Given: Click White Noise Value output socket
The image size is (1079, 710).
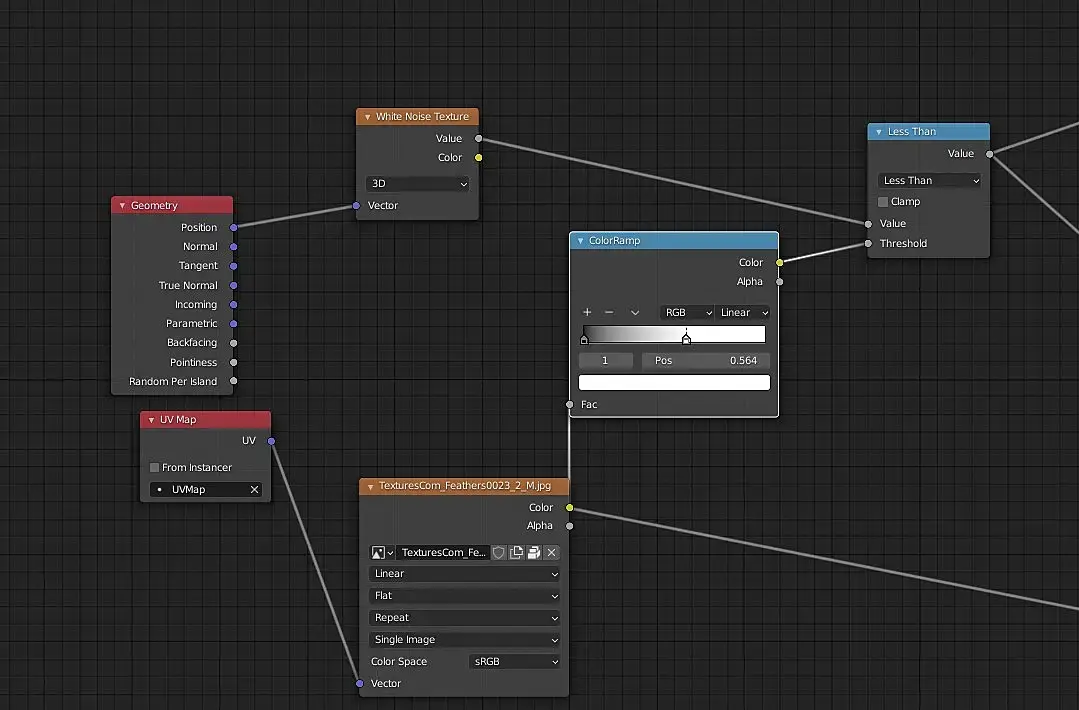Looking at the screenshot, I should (x=479, y=139).
